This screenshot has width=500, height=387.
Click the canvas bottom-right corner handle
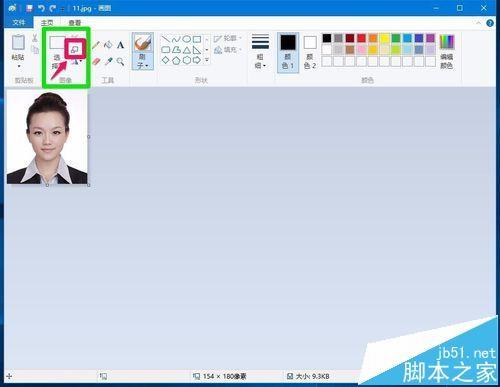click(89, 185)
